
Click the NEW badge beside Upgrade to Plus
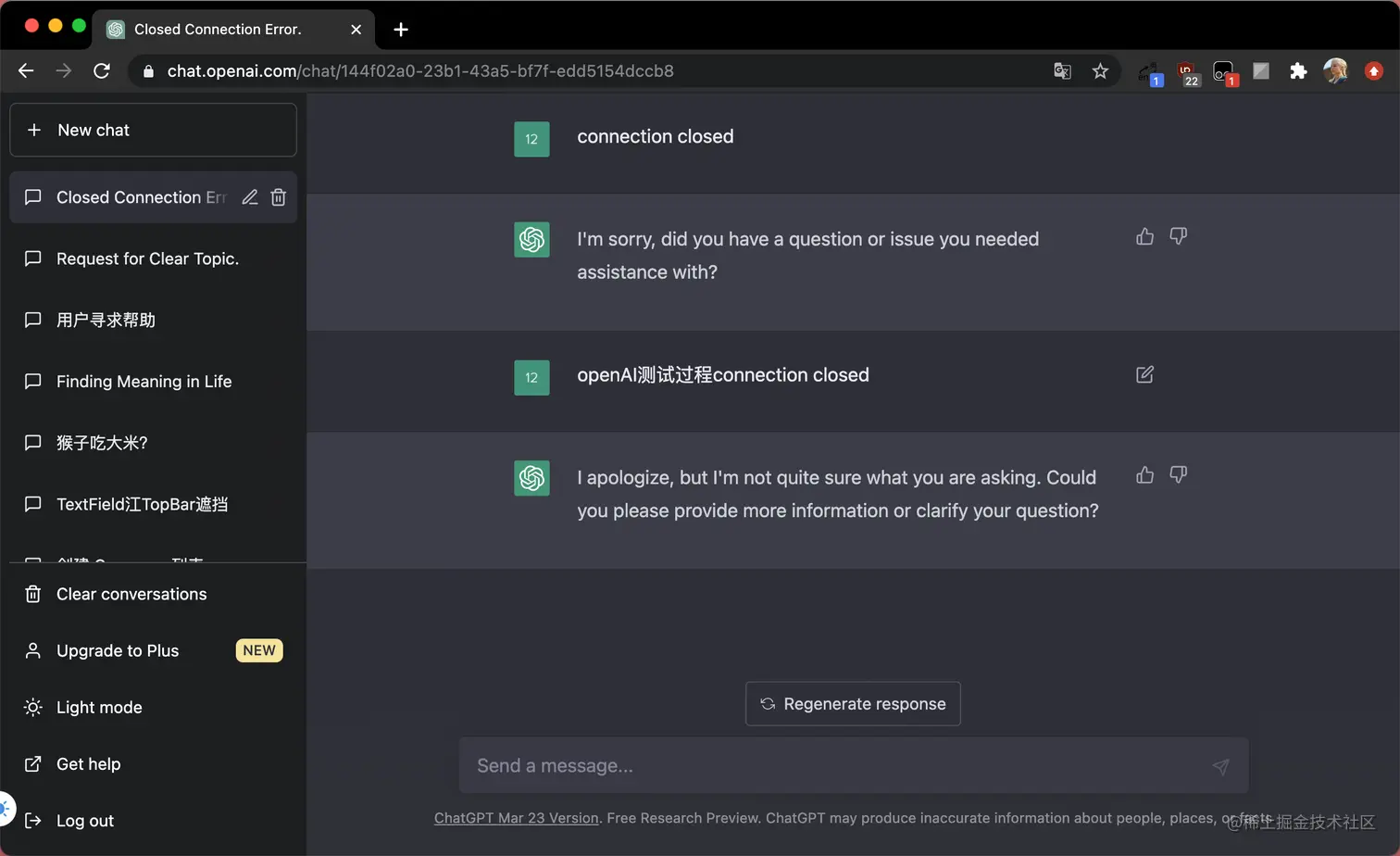[x=259, y=650]
